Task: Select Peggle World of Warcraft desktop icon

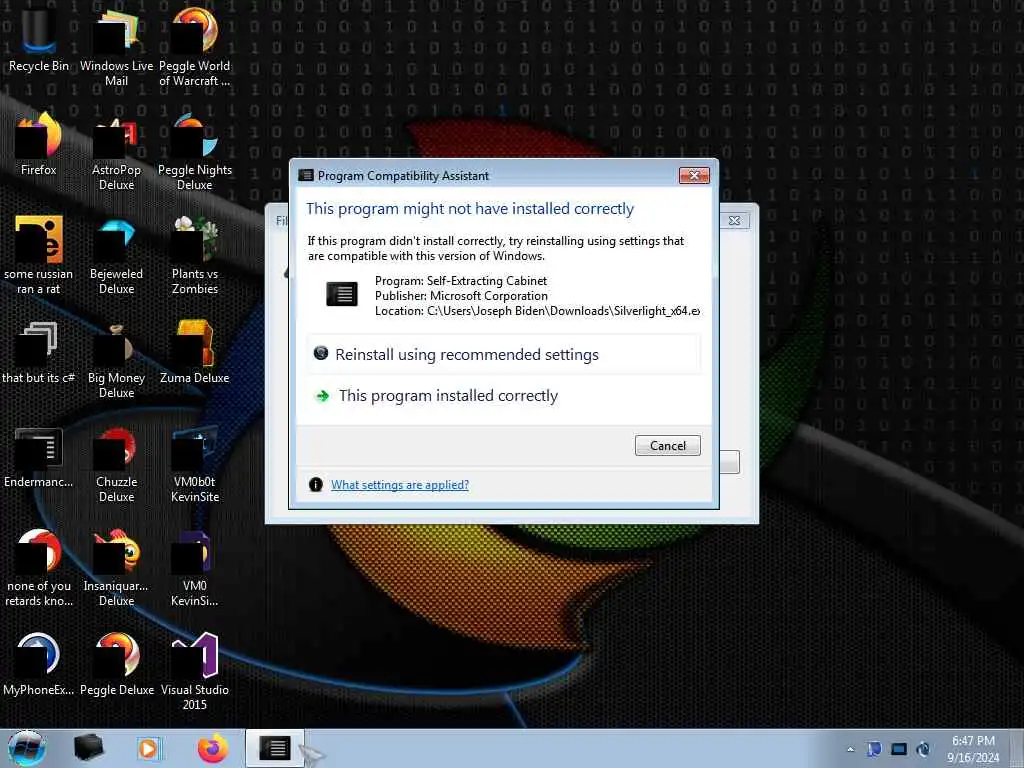Action: [x=195, y=46]
